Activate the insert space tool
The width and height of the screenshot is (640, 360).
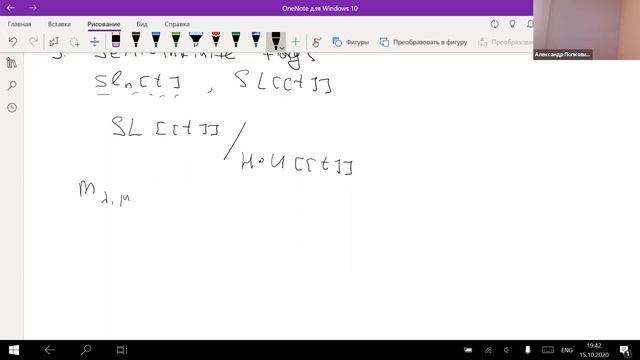(95, 42)
